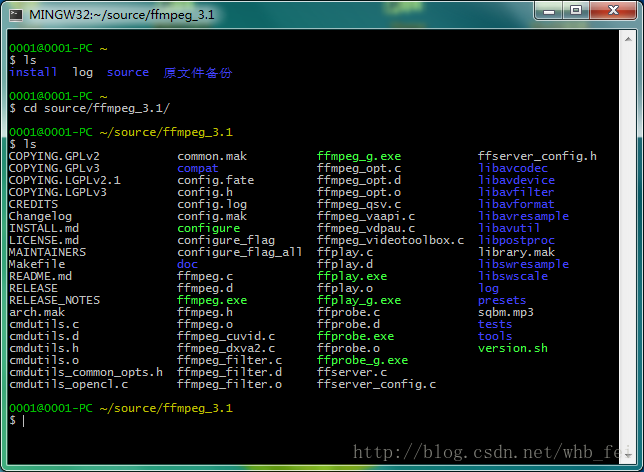Click the green 'configure' script name

point(209,228)
